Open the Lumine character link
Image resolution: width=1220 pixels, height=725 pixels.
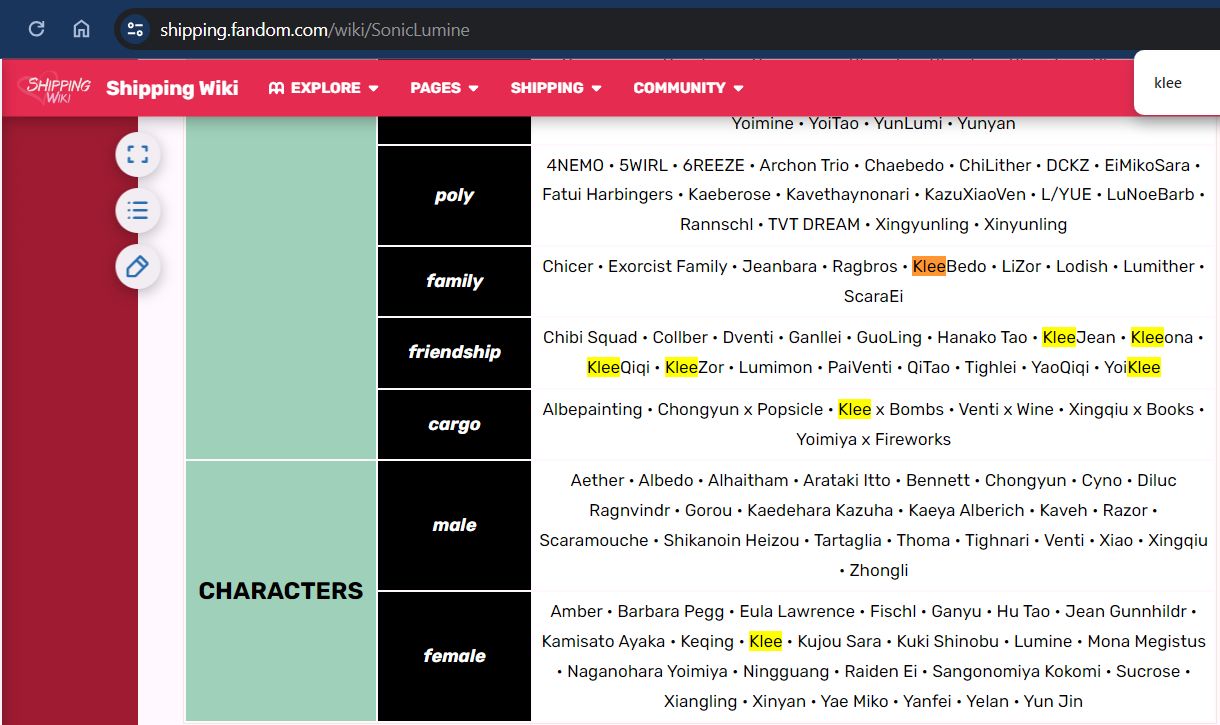(x=1043, y=641)
